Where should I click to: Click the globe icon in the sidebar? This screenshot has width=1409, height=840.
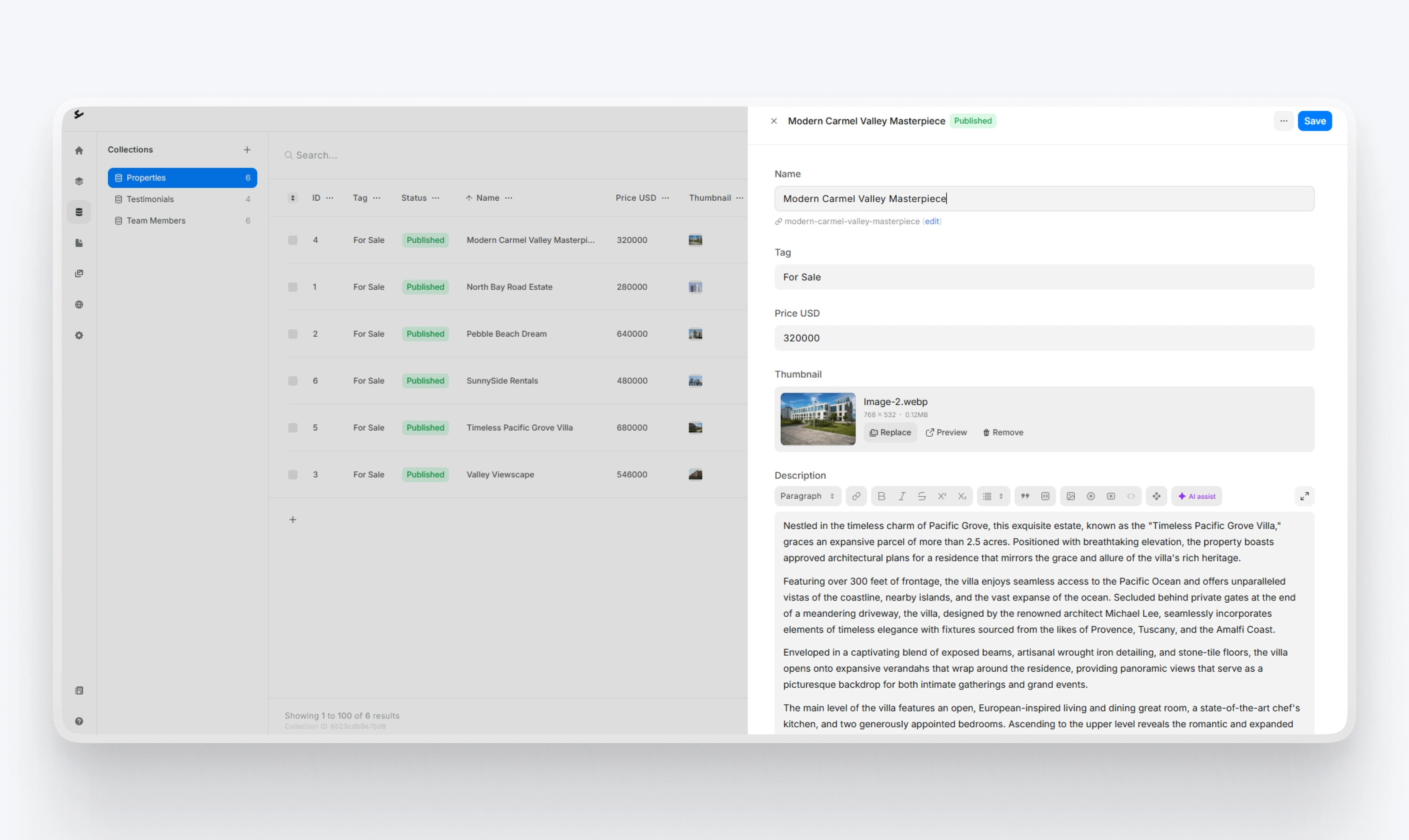79,305
